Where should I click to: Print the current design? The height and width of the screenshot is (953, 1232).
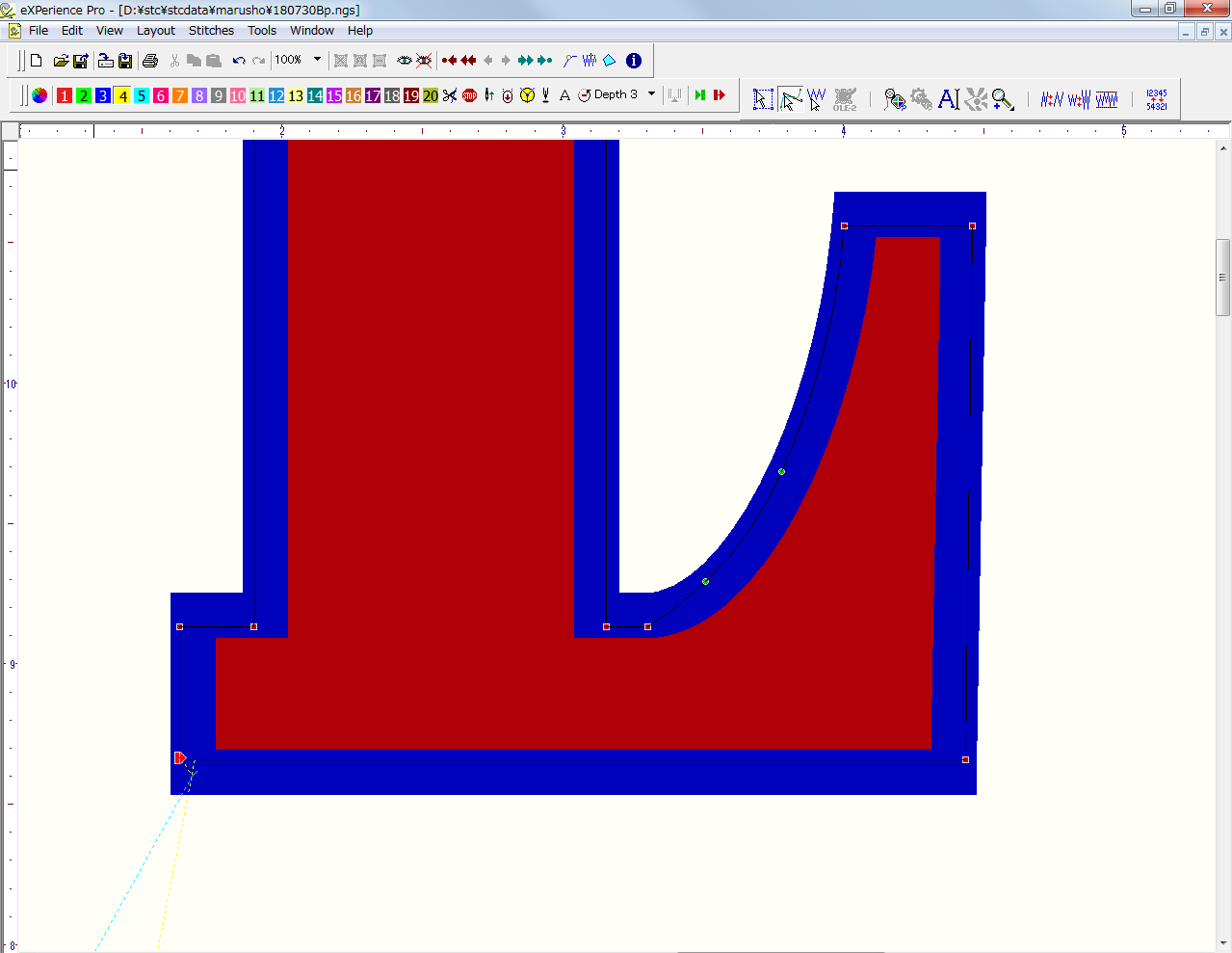(150, 61)
